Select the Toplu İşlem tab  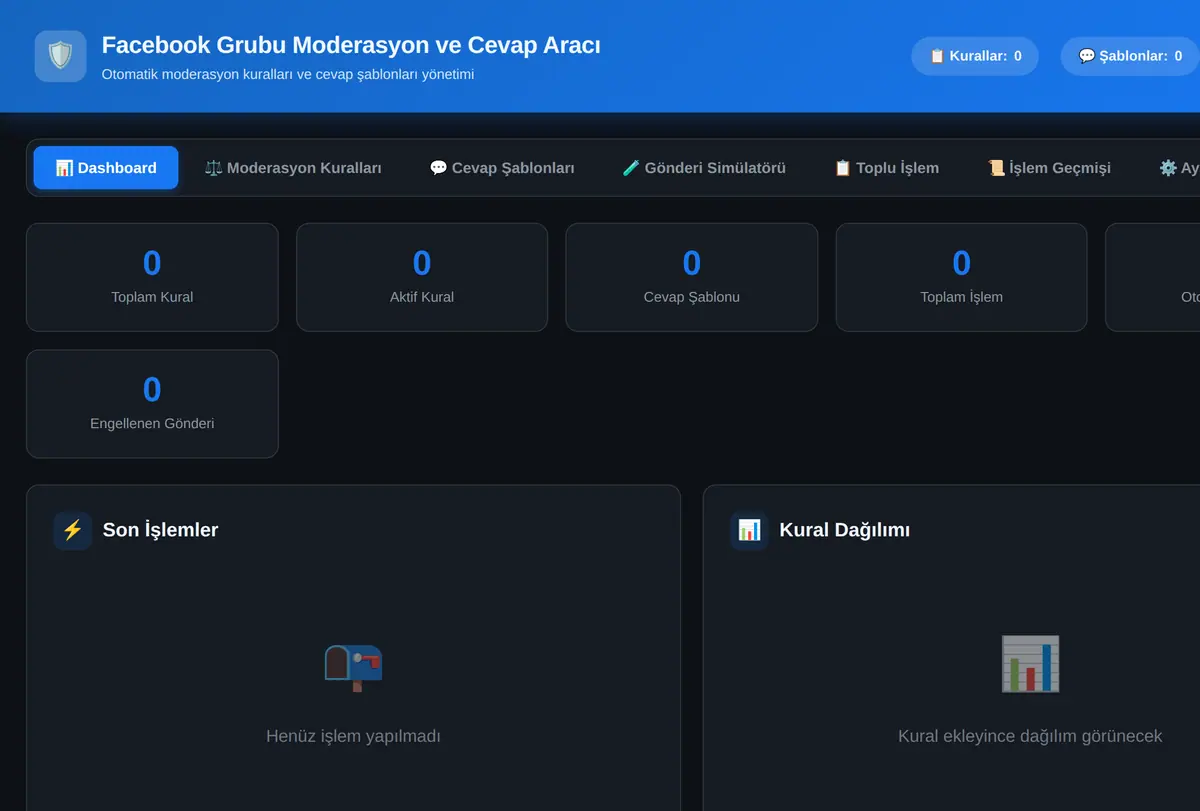point(887,168)
